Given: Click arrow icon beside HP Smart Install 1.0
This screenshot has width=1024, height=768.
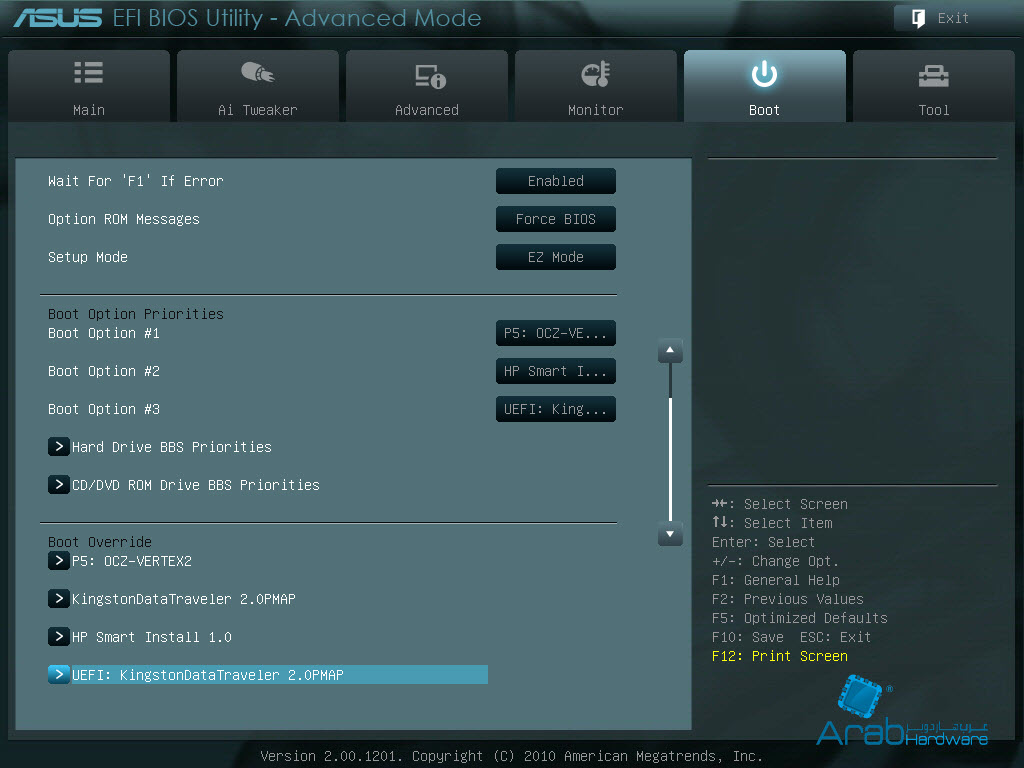Looking at the screenshot, I should (59, 636).
